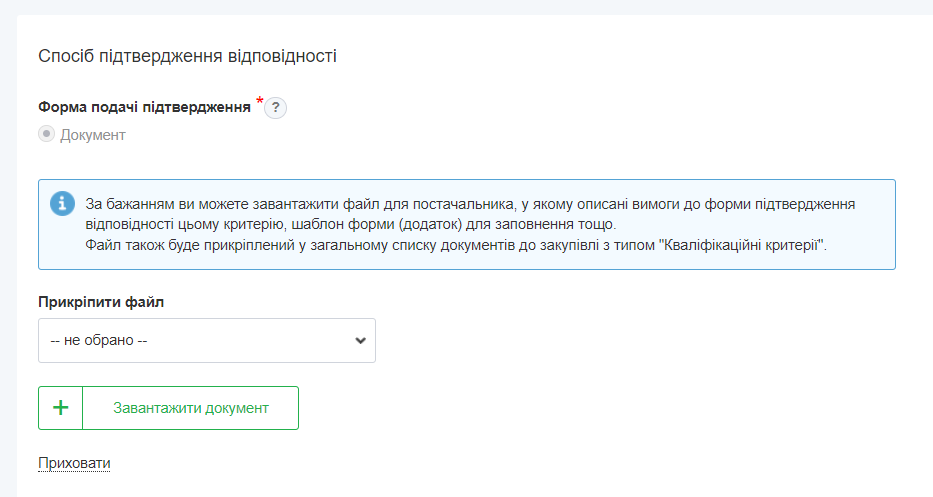Click the chevron arrow of the file selector
This screenshot has width=933, height=497.
point(361,341)
